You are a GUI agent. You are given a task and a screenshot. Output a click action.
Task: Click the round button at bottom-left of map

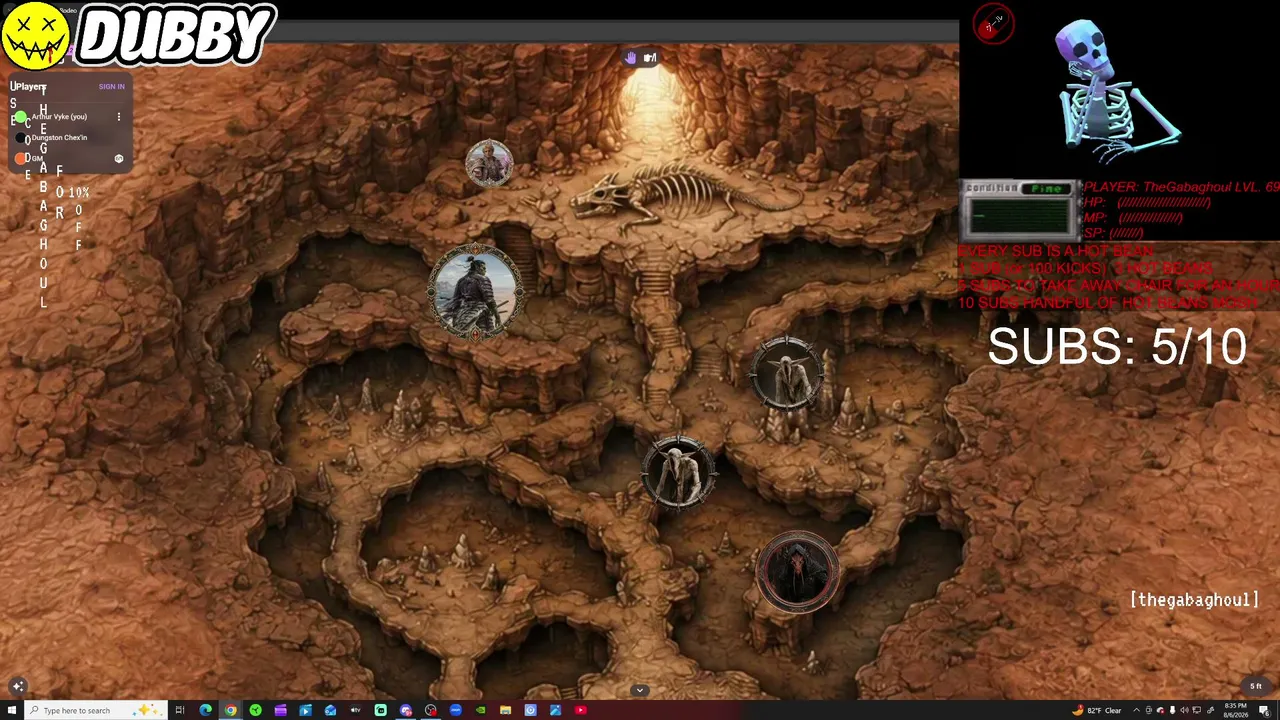pyautogui.click(x=18, y=686)
